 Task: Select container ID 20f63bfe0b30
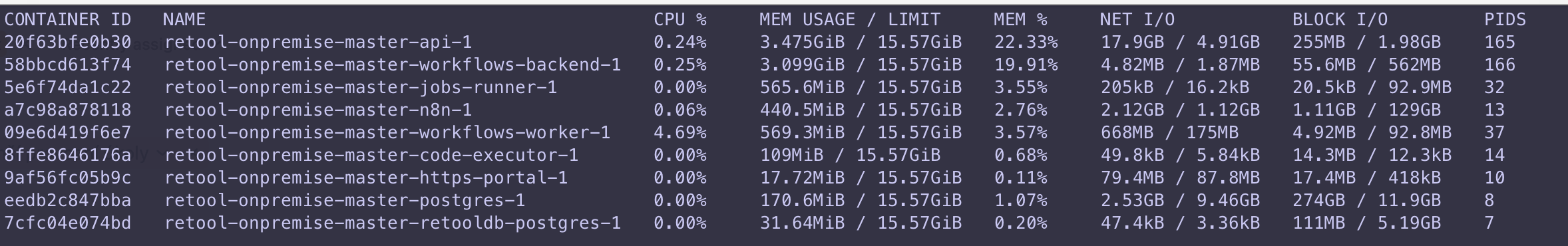coord(68,43)
